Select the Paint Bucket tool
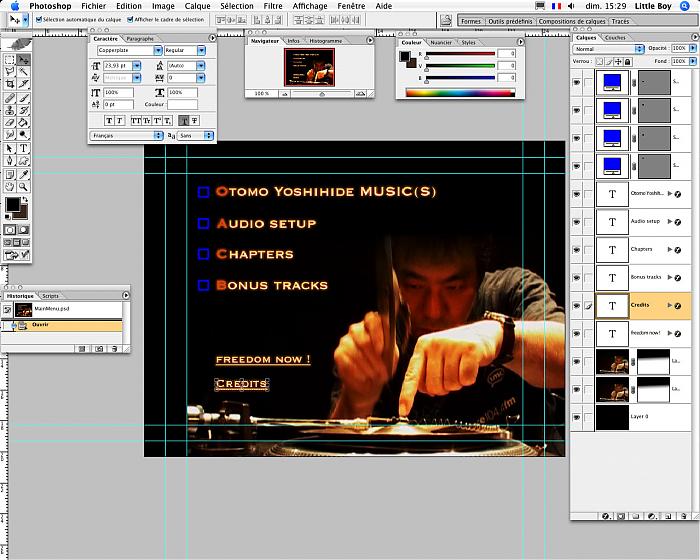Viewport: 700px width, 560px height. pos(24,122)
